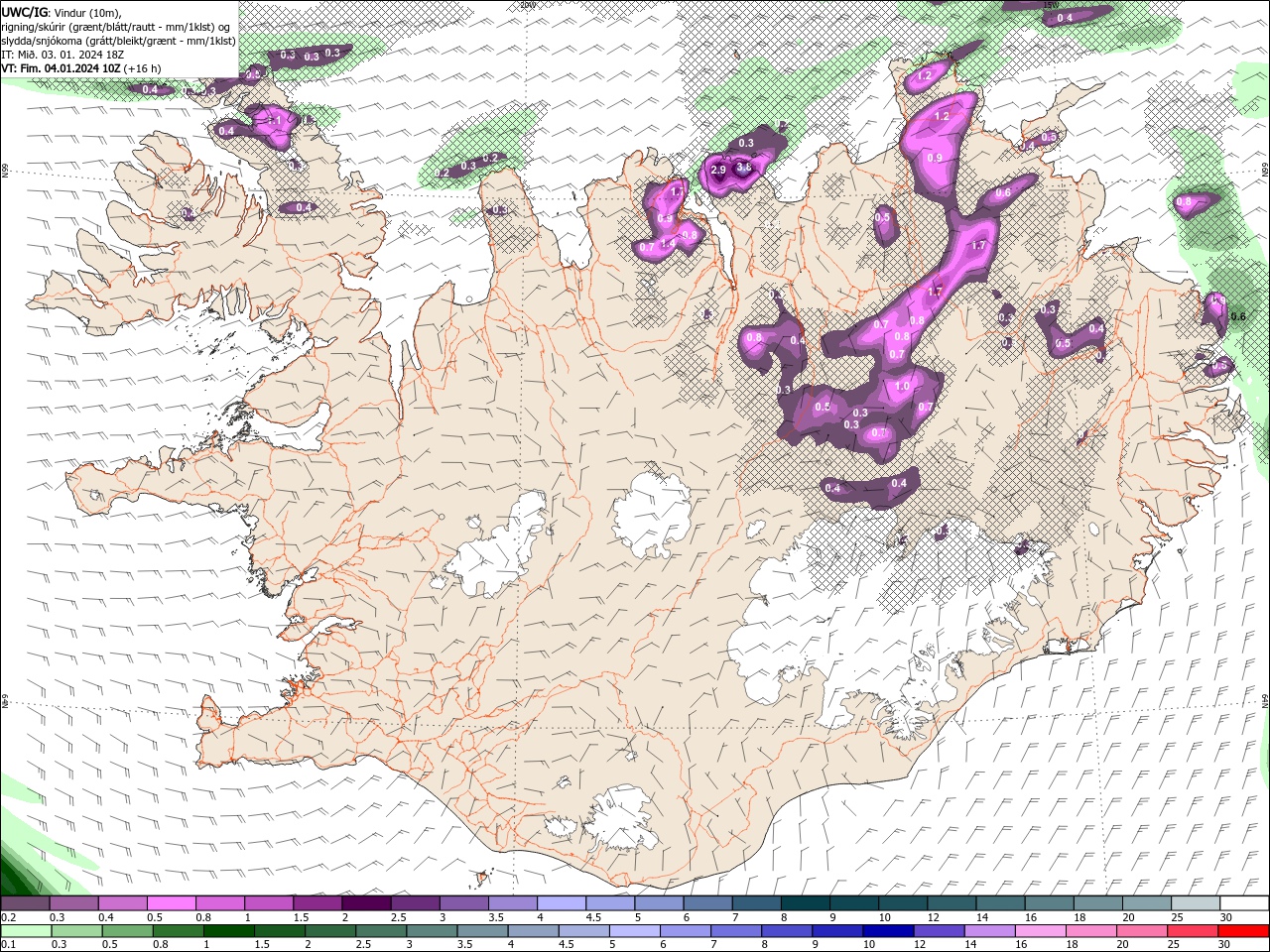Click the 'IT: Mið. 03. 01. 2024 18Z' line
1270x952 pixels.
[x=63, y=55]
